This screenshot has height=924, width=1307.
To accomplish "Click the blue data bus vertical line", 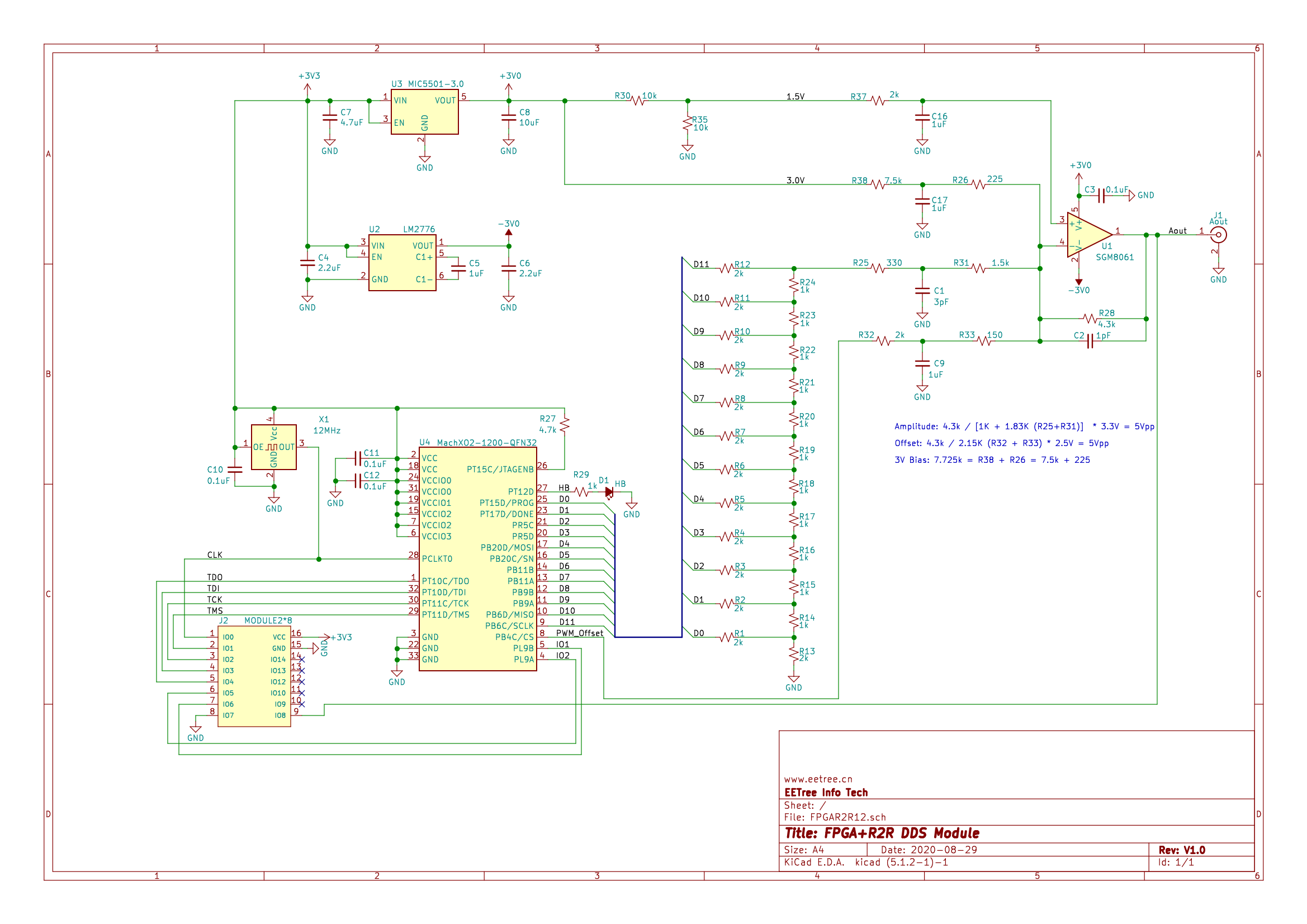I will 682,447.
